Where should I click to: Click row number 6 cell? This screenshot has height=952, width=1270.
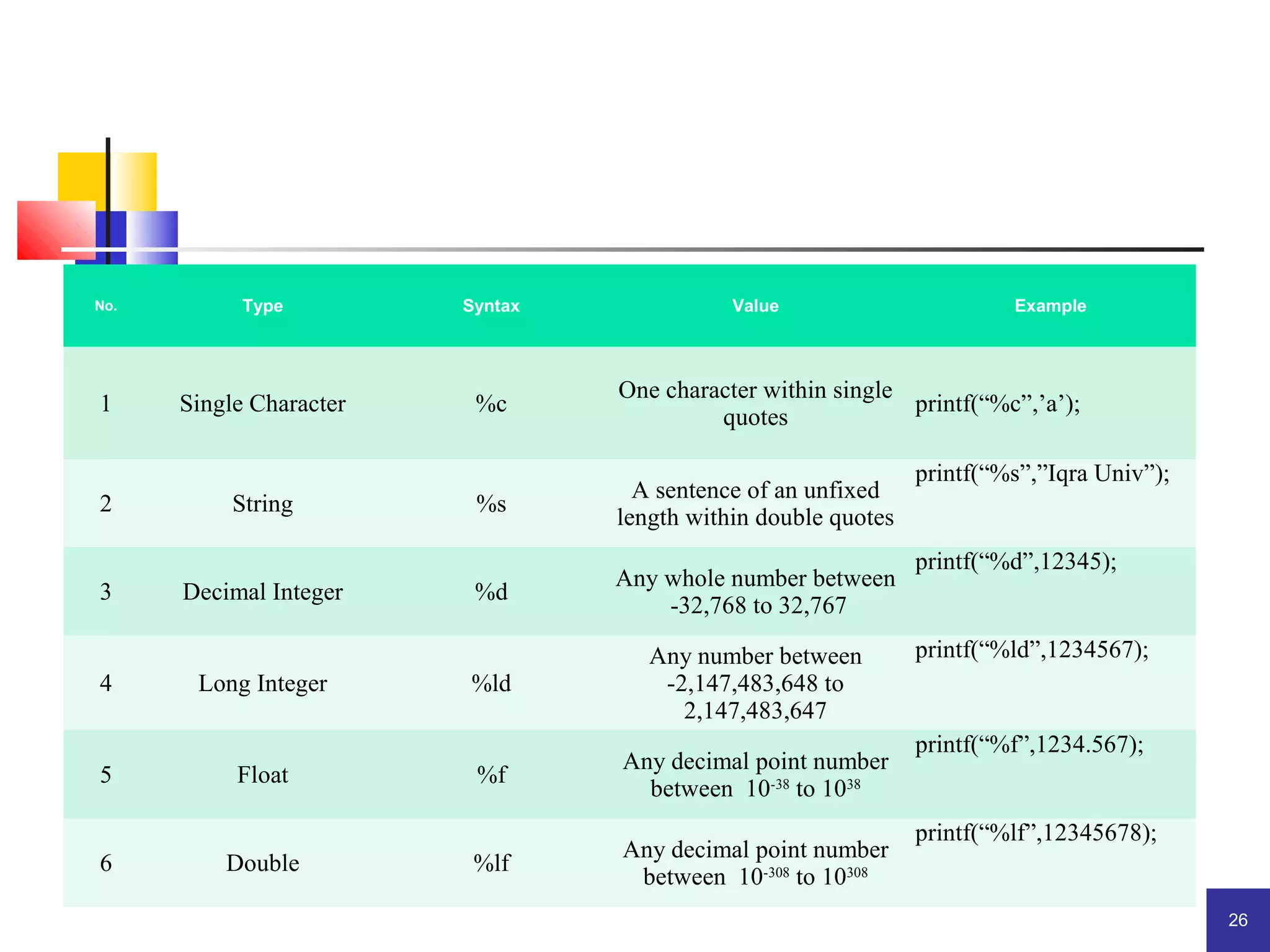click(x=106, y=863)
